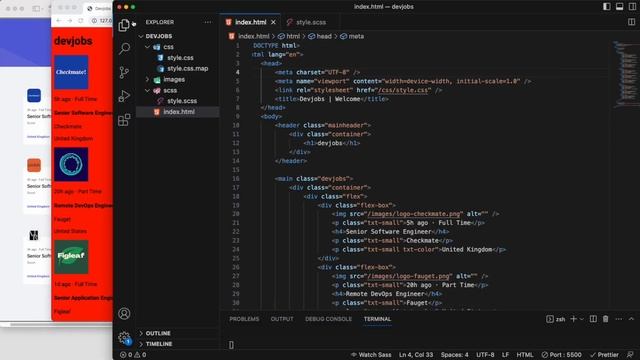The image size is (640, 360).
Task: Click Figleaf logo image in browser window
Action: [71, 256]
